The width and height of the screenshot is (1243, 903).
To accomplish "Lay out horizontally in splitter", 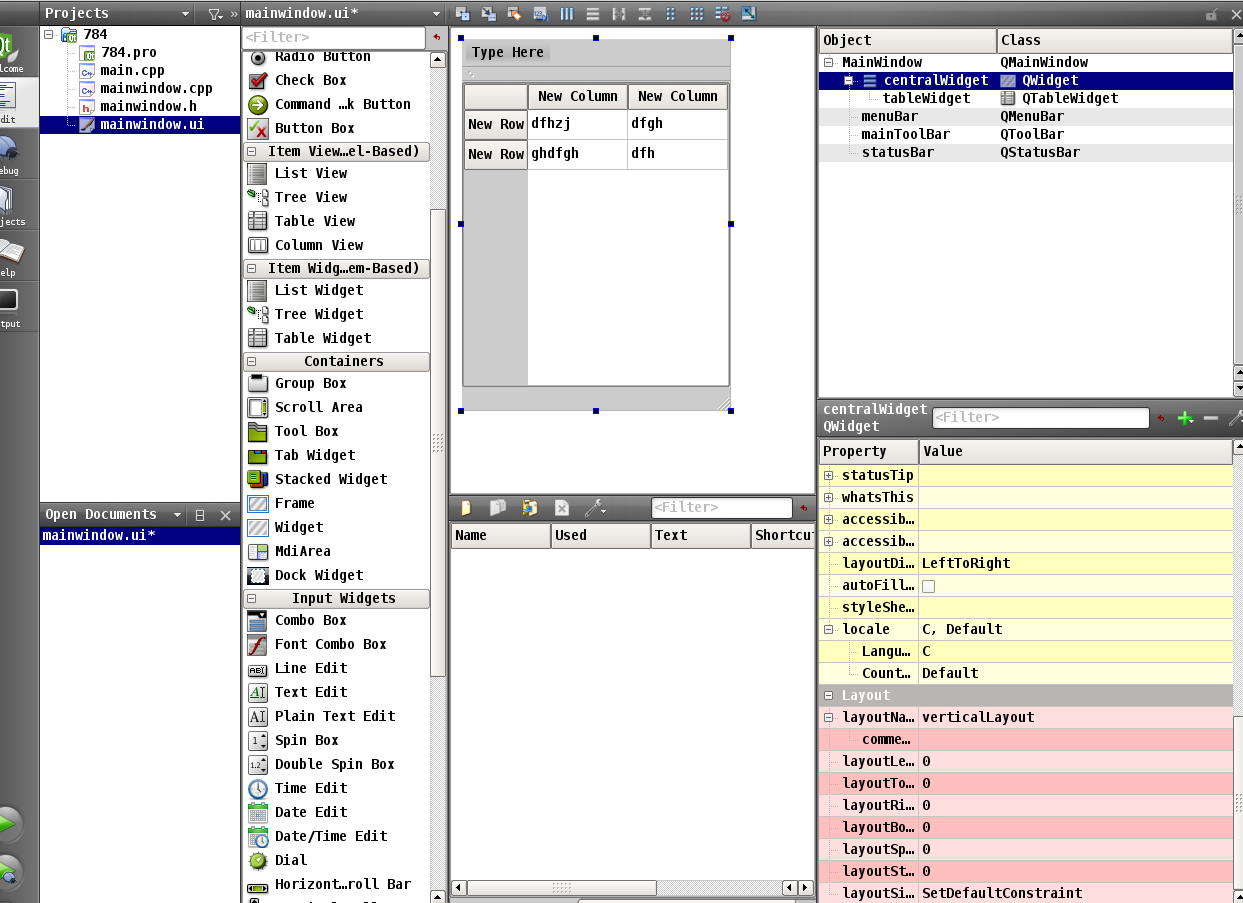I will point(619,14).
